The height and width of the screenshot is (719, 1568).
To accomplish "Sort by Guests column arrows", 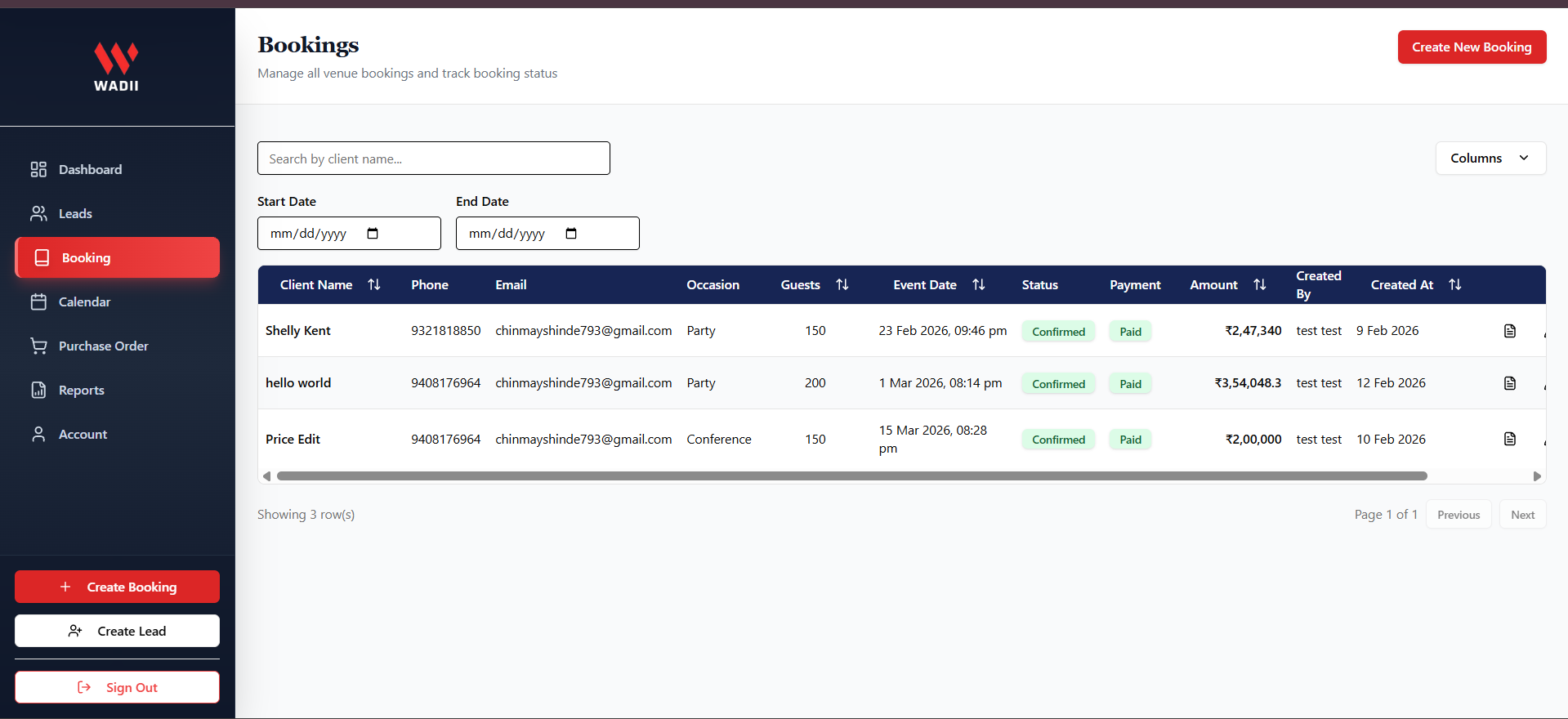I will (x=842, y=284).
